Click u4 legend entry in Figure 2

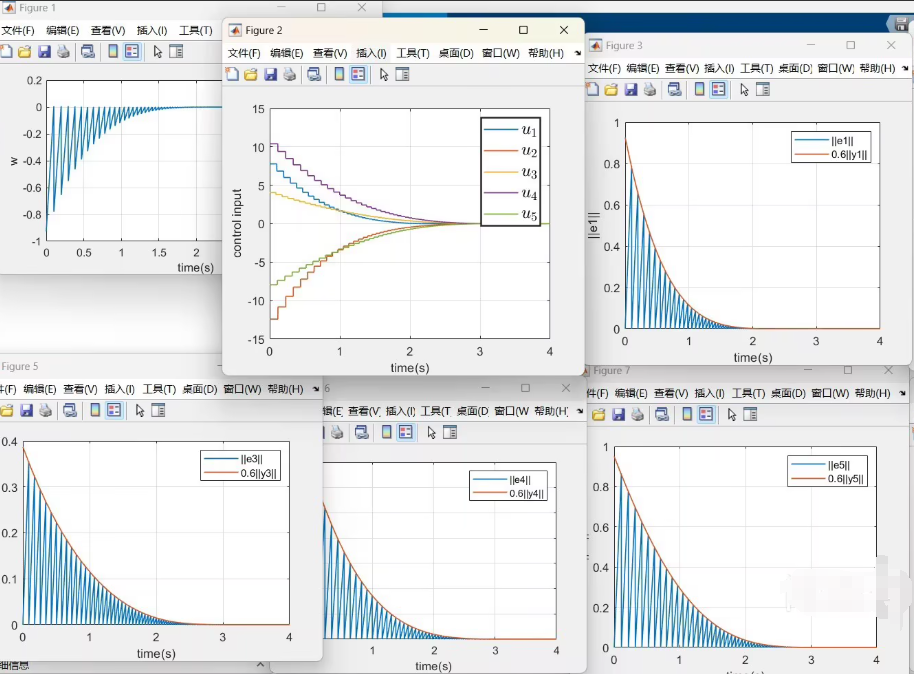[x=510, y=193]
